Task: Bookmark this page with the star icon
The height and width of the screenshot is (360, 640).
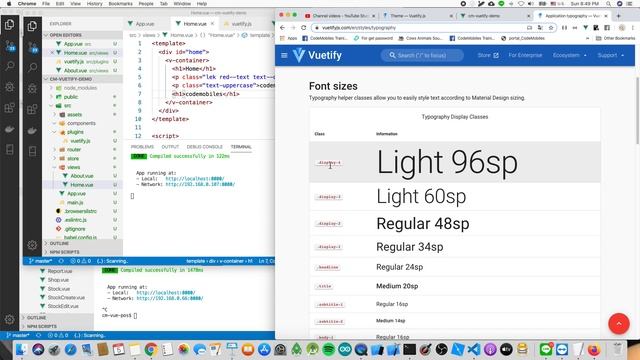Action: (x=551, y=28)
